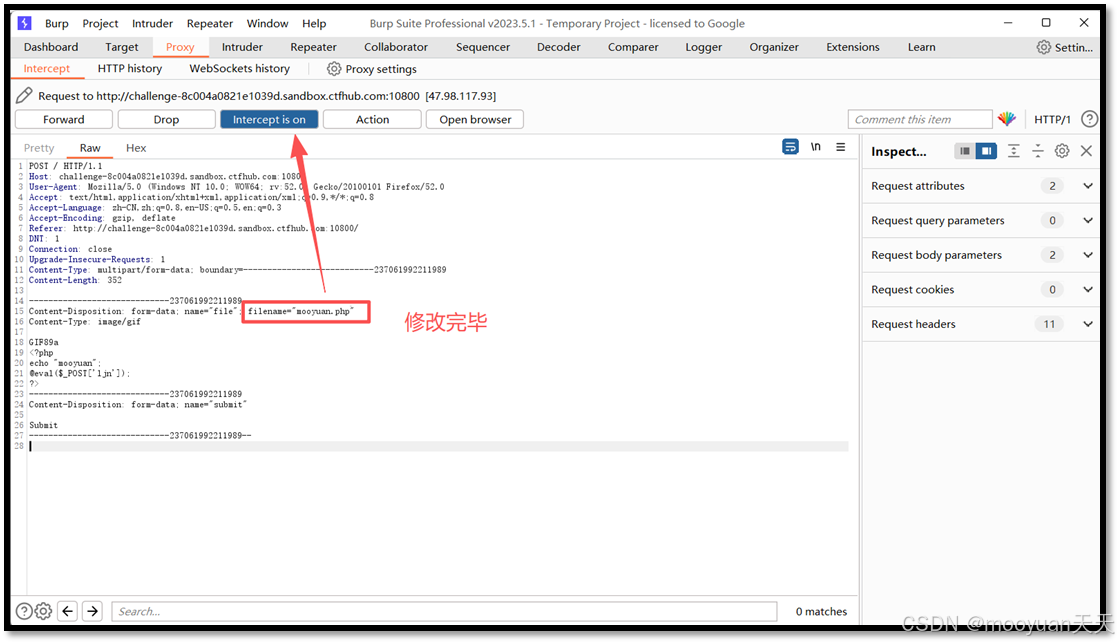Screen dimensions: 1119x644
Task: Click the Content-Length header line in request
Action: [76, 280]
